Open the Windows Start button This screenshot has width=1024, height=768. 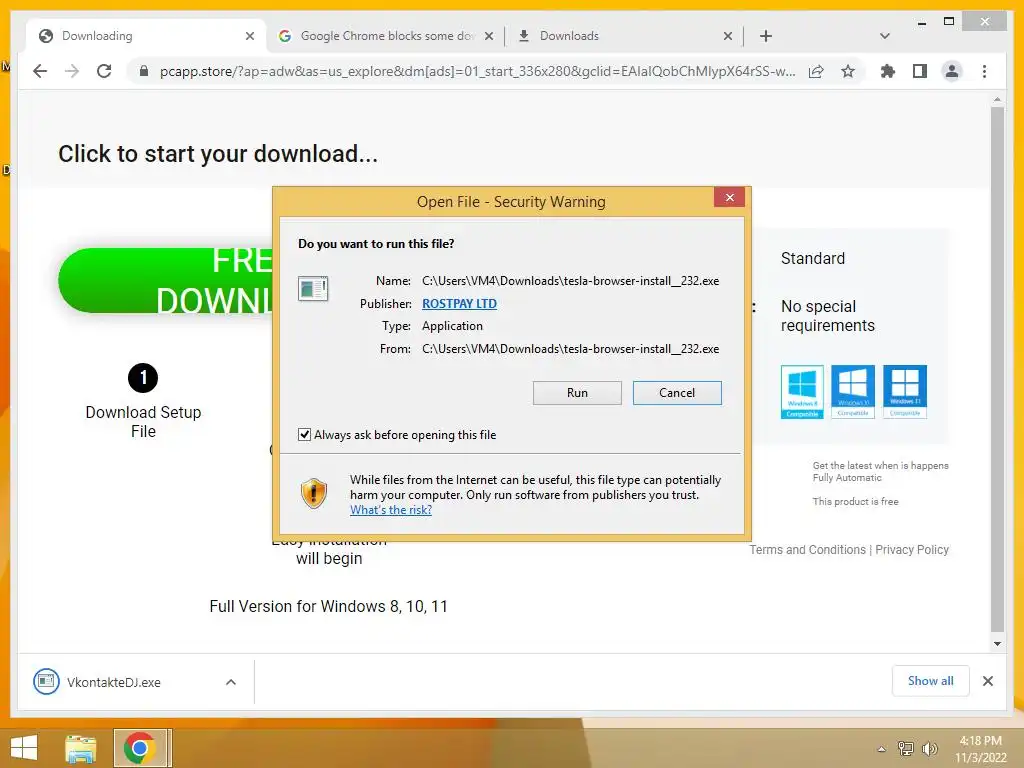pos(24,748)
